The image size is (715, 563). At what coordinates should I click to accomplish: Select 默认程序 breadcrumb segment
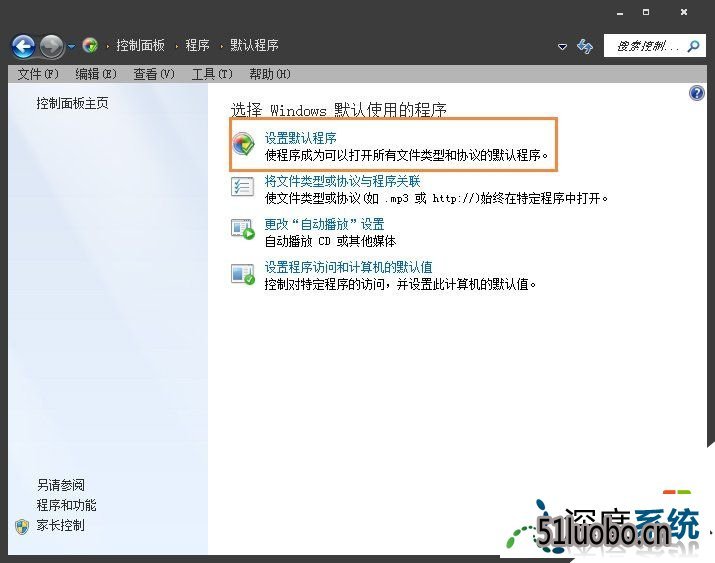[254, 45]
